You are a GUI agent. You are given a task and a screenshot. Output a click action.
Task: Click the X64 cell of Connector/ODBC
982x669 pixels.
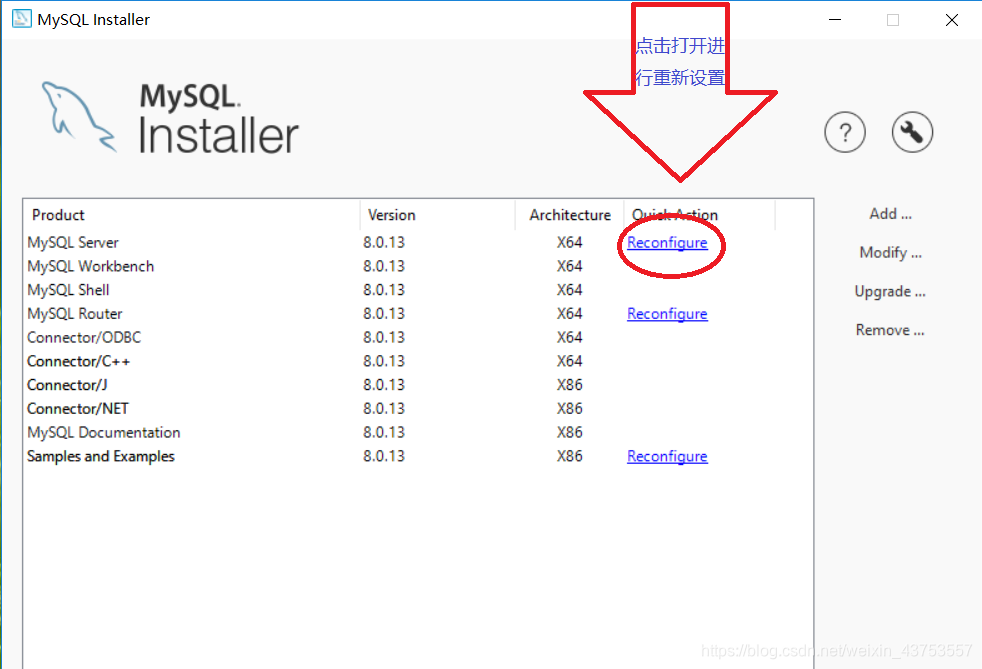tap(569, 338)
